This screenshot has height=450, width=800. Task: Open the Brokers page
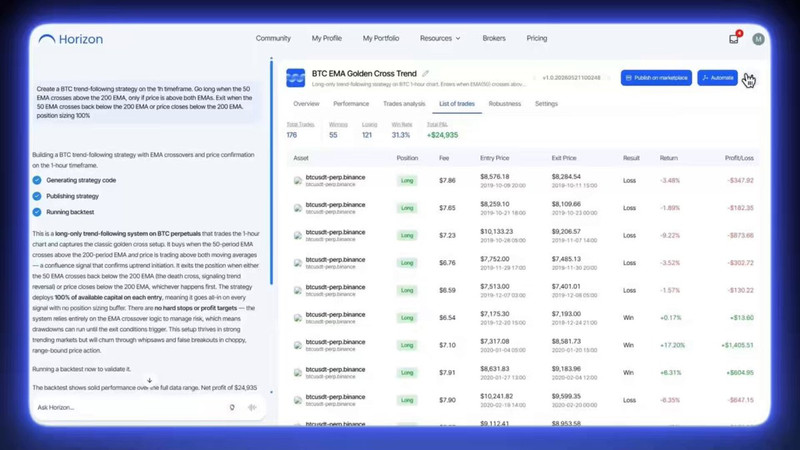(494, 38)
